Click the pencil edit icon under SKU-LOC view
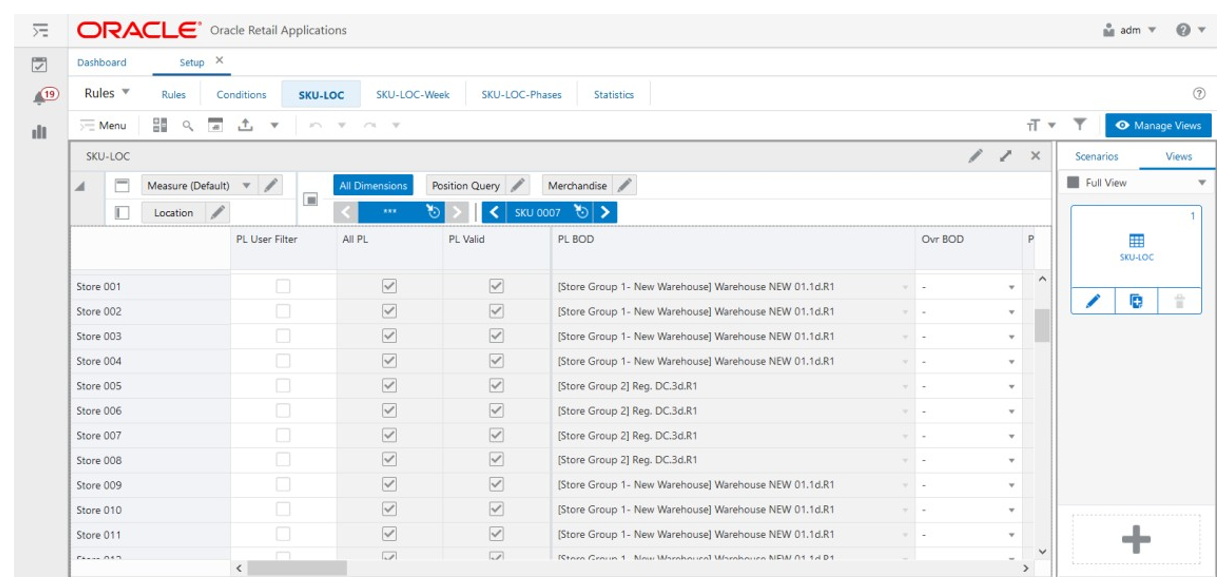Image resolution: width=1227 pixels, height=585 pixels. (1093, 301)
